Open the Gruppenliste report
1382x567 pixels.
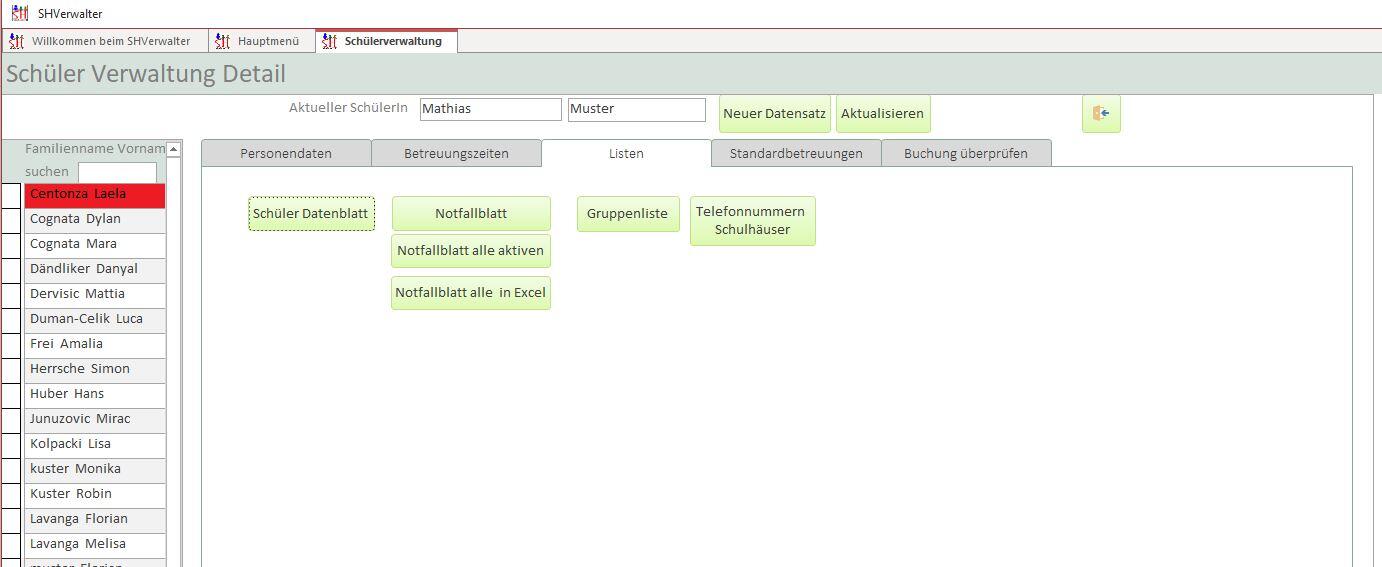627,213
